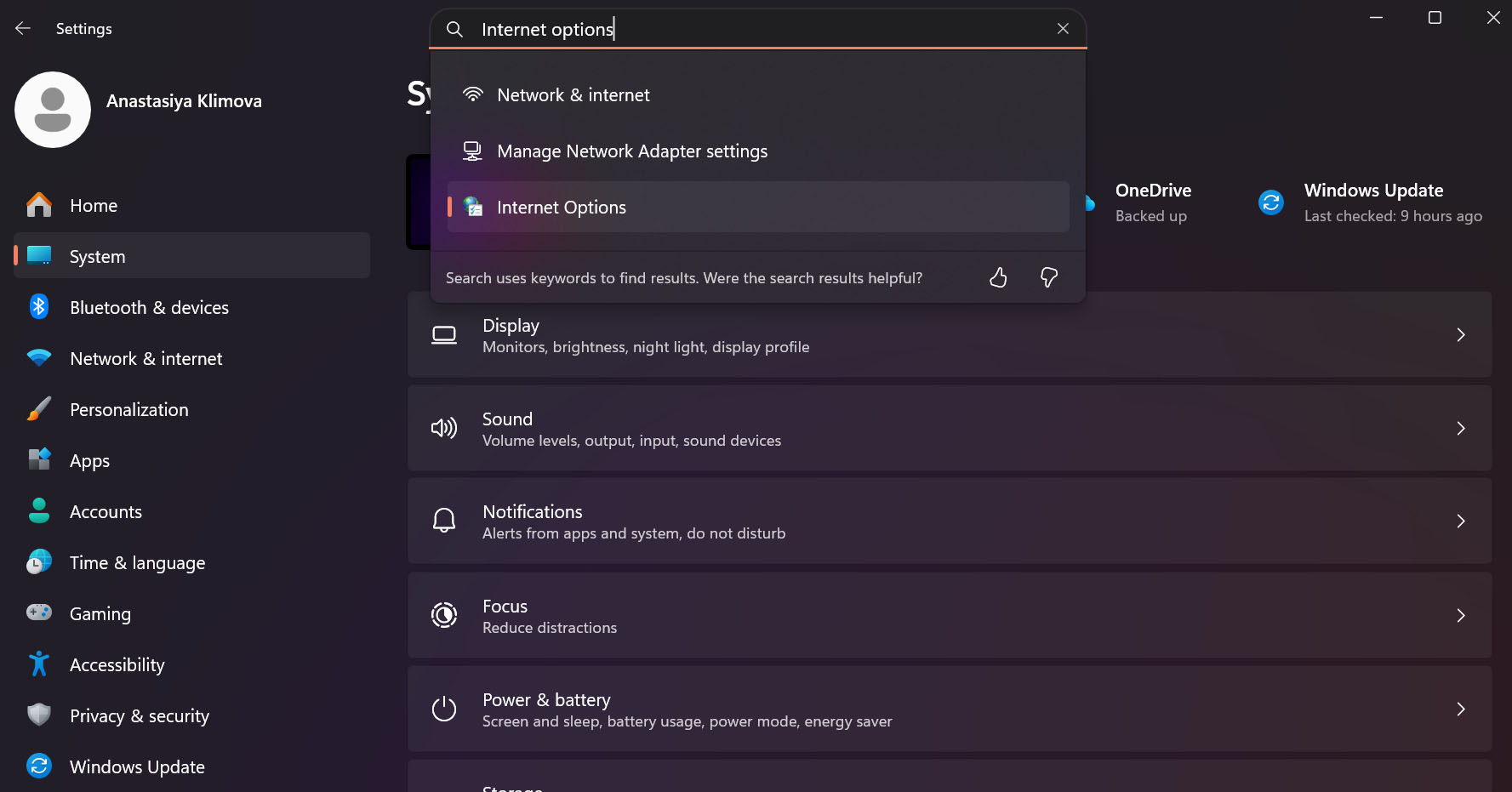This screenshot has height=792, width=1512.
Task: Clear the search box with X
Action: click(1063, 29)
